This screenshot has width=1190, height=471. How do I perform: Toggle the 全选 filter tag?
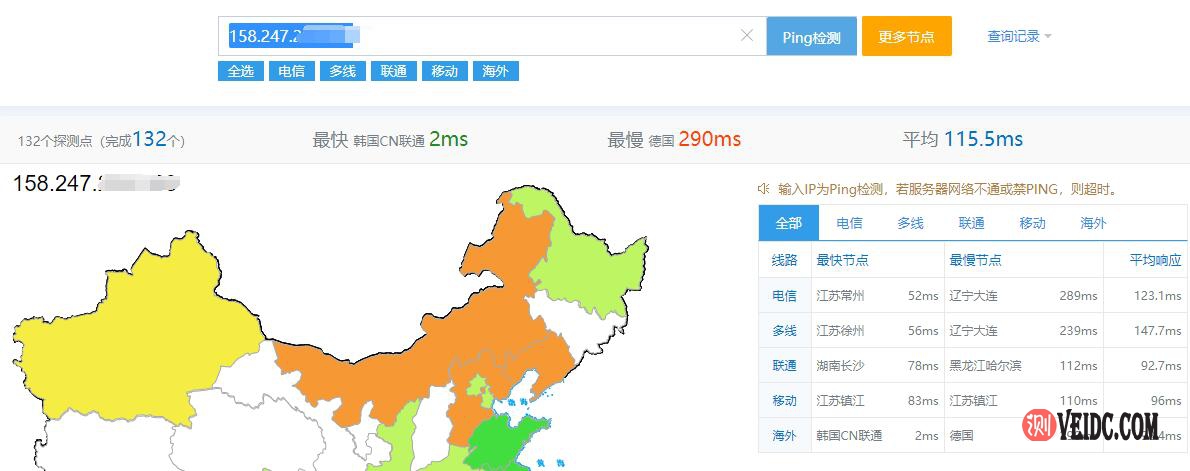click(x=241, y=71)
